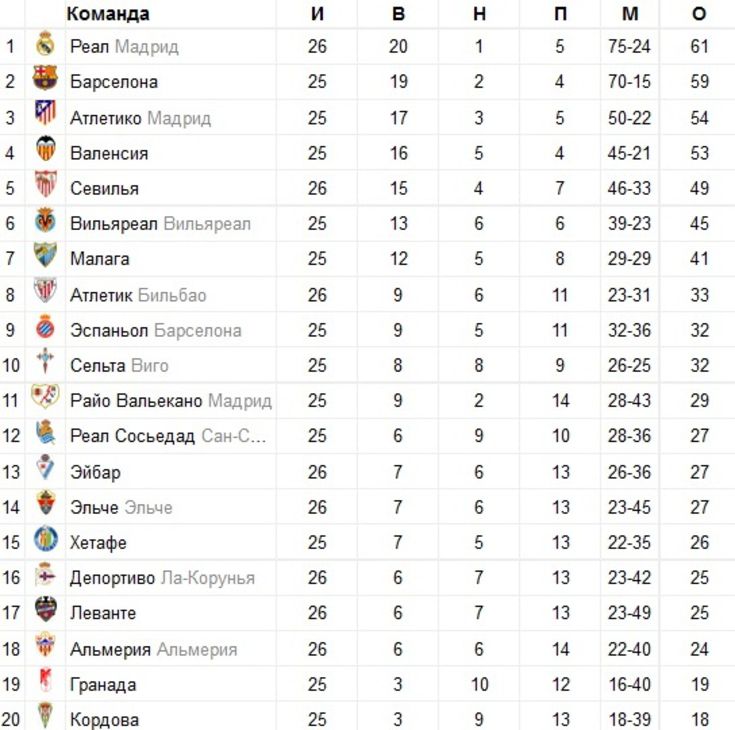Open the Депортиво Ла-Корунья team link
735x730 pixels.
(x=162, y=578)
